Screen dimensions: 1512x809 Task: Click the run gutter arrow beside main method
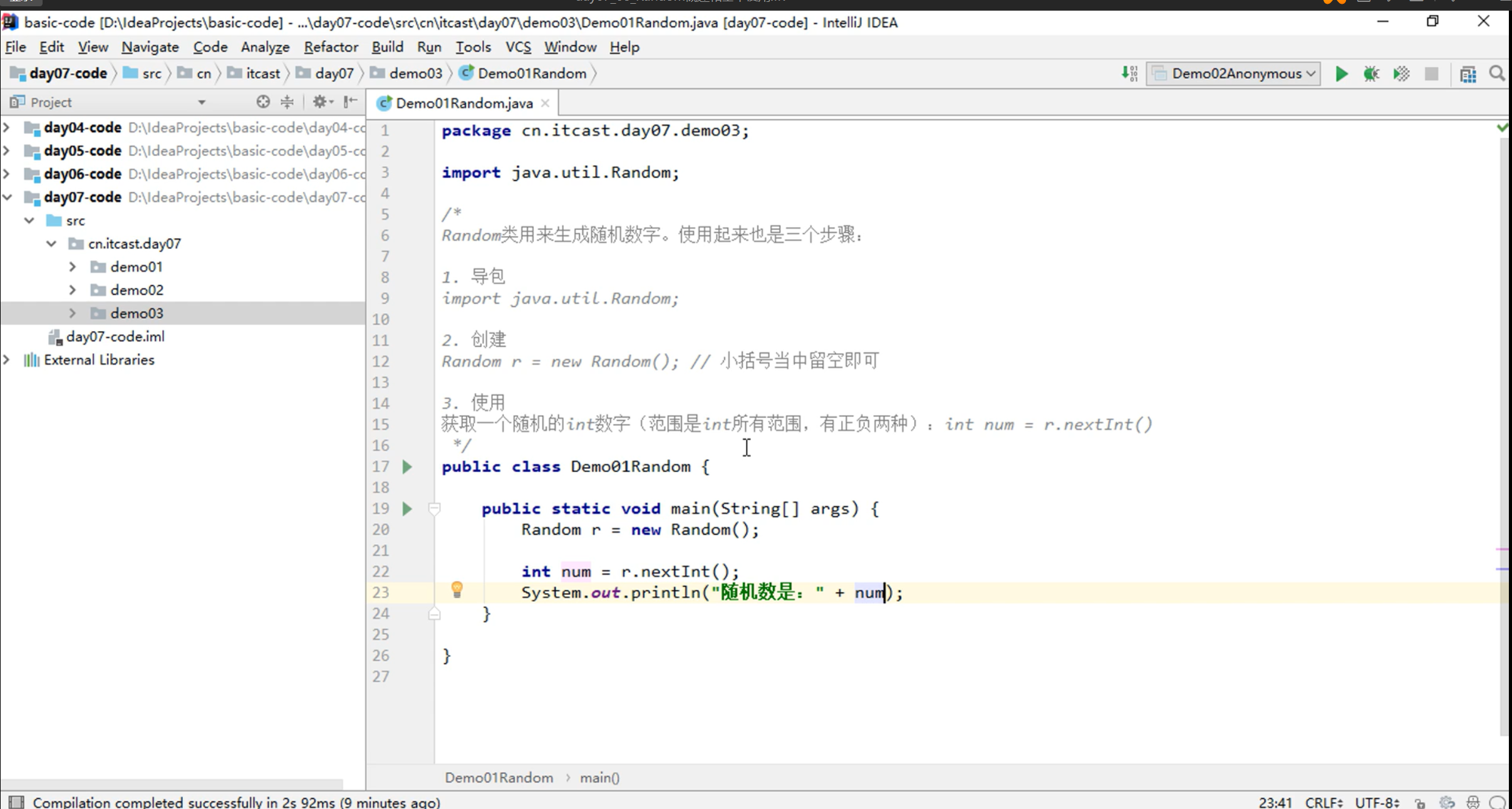coord(407,508)
